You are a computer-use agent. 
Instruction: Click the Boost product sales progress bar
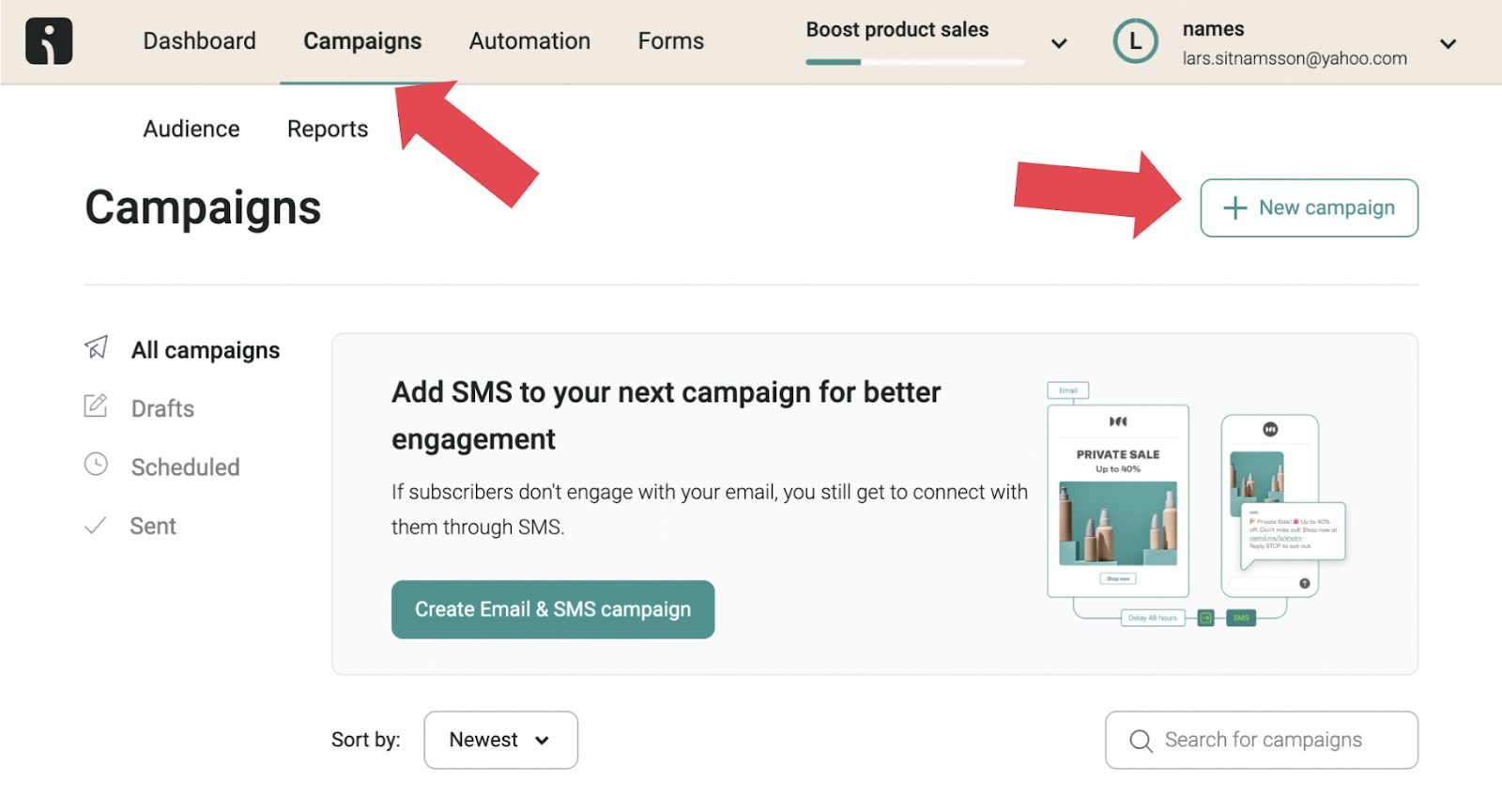point(915,63)
